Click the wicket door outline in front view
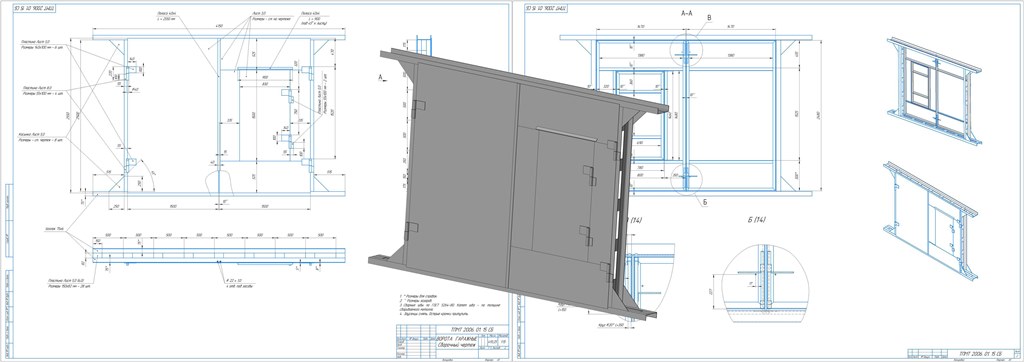The width and height of the screenshot is (1024, 362). click(x=265, y=114)
